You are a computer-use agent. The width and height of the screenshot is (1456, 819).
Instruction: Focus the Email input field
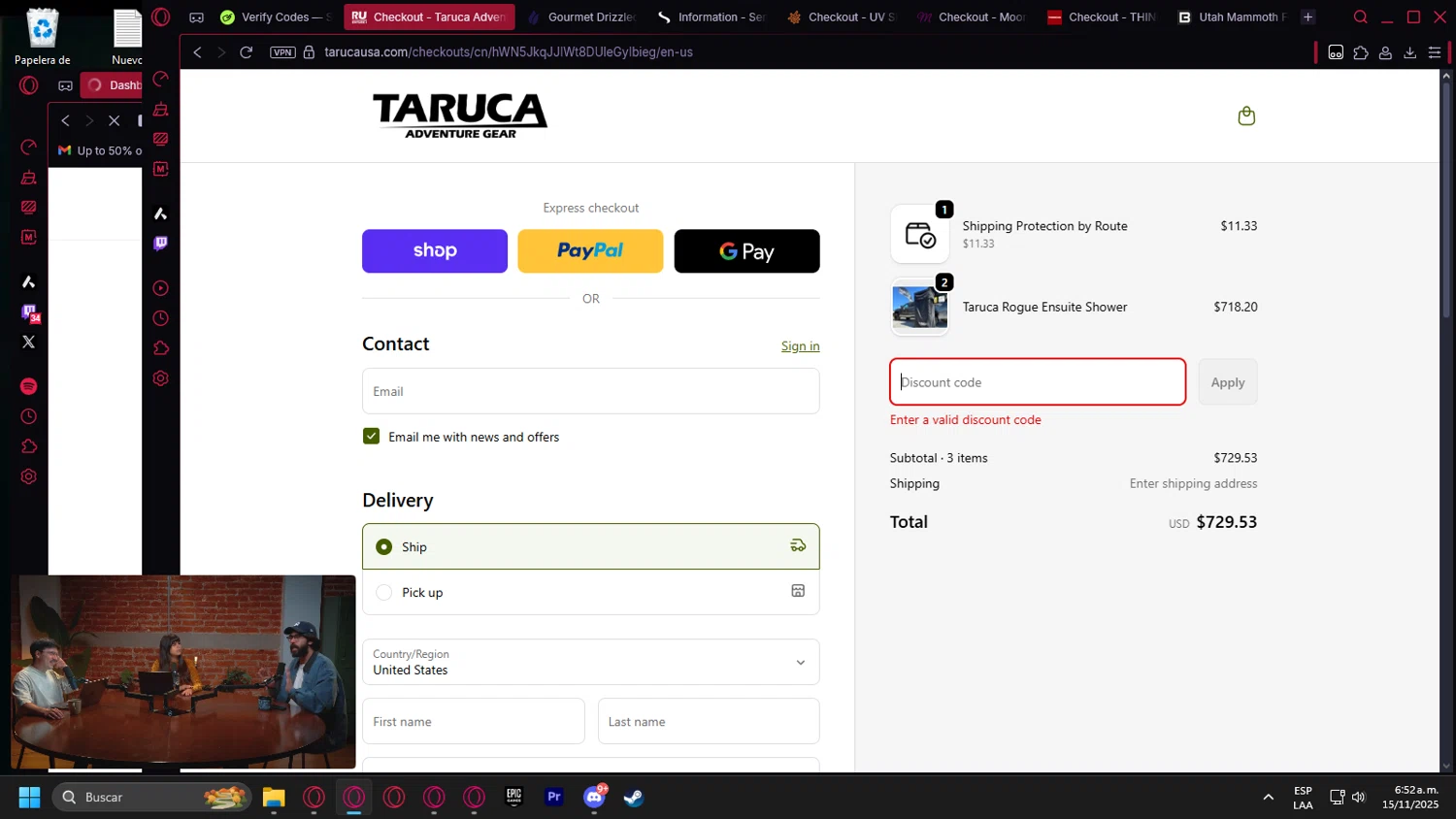[x=591, y=391]
